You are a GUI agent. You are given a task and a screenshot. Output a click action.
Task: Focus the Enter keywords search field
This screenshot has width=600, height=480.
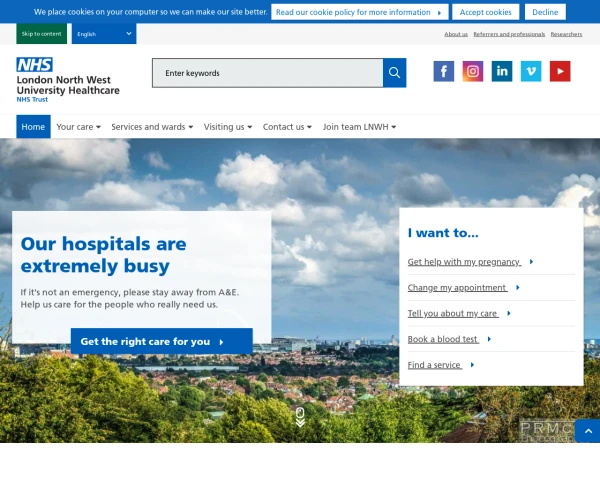tap(268, 73)
